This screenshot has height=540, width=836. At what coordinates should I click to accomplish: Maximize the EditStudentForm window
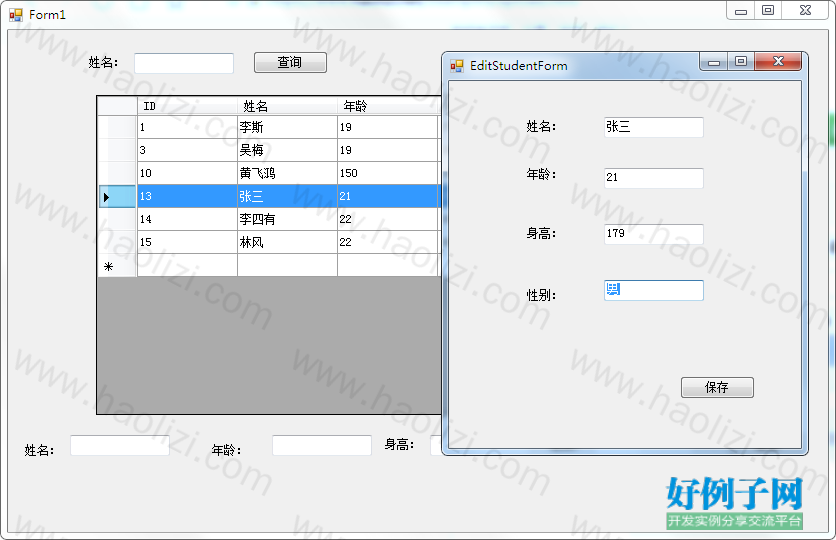pos(741,61)
